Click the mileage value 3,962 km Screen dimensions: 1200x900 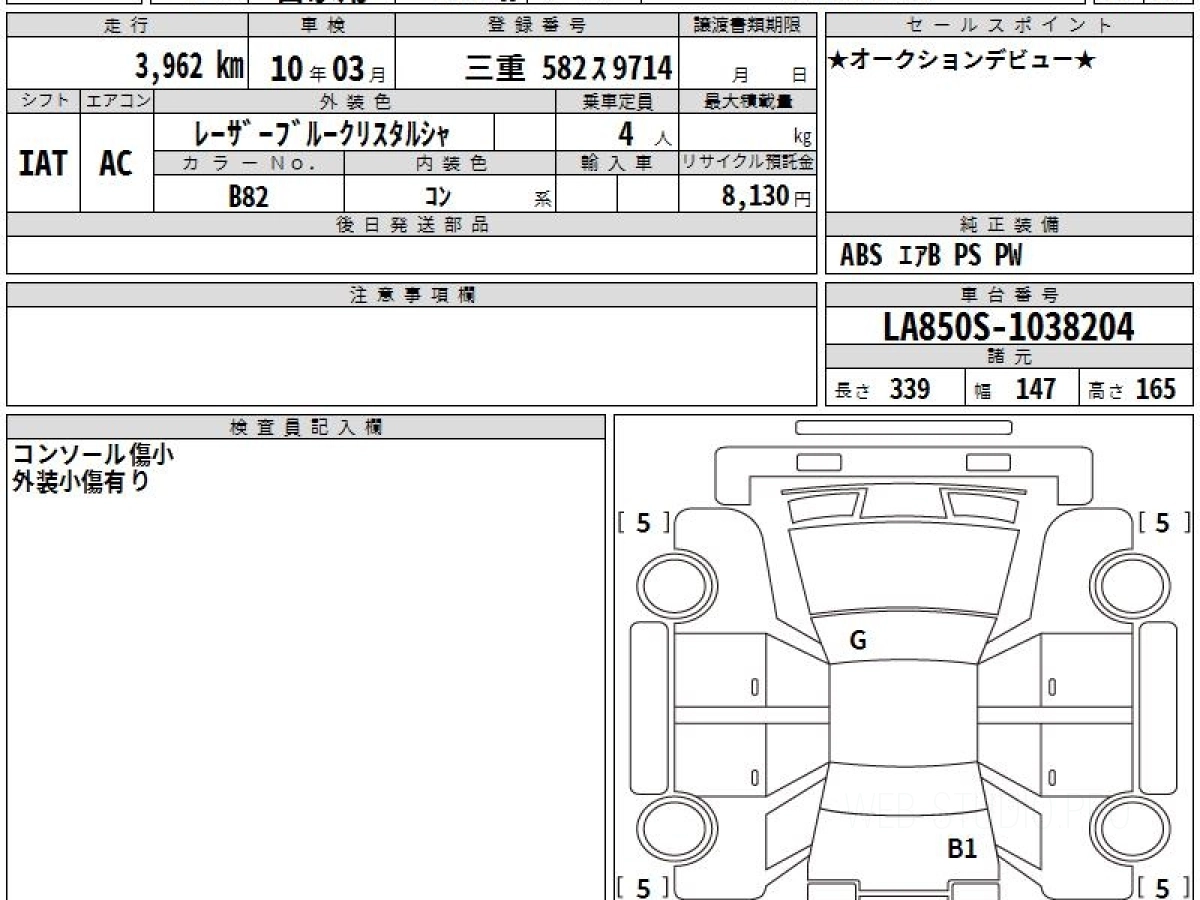pyautogui.click(x=190, y=67)
